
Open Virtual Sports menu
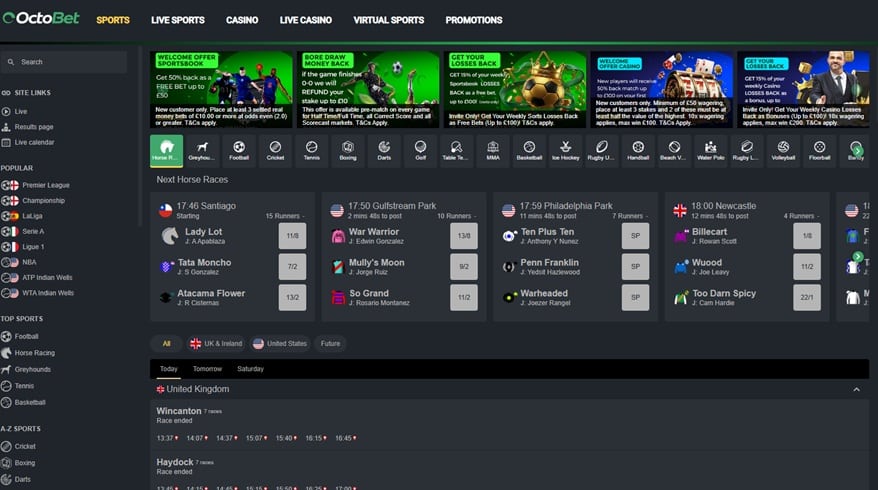tap(389, 20)
